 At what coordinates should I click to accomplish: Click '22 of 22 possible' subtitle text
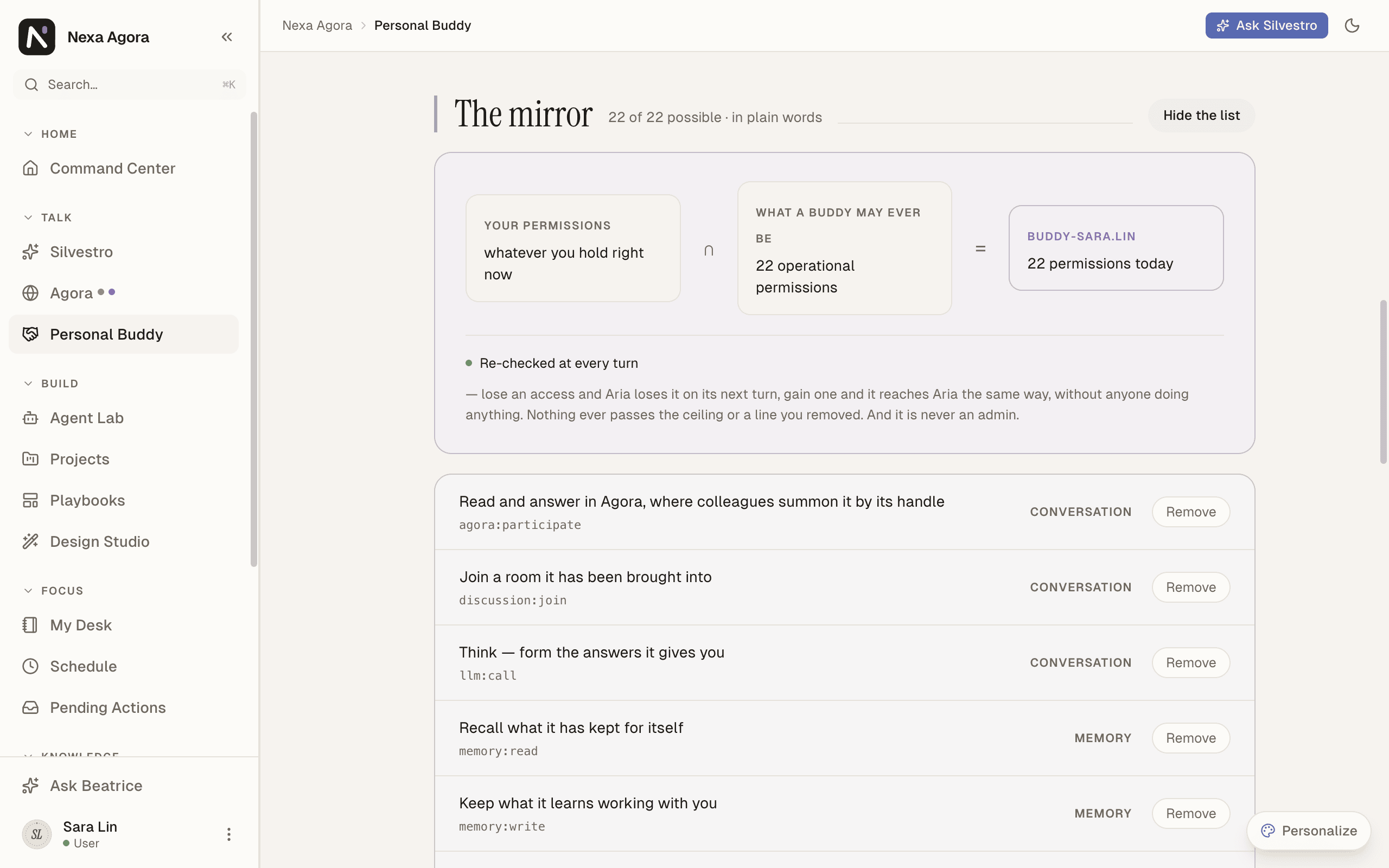coord(665,117)
